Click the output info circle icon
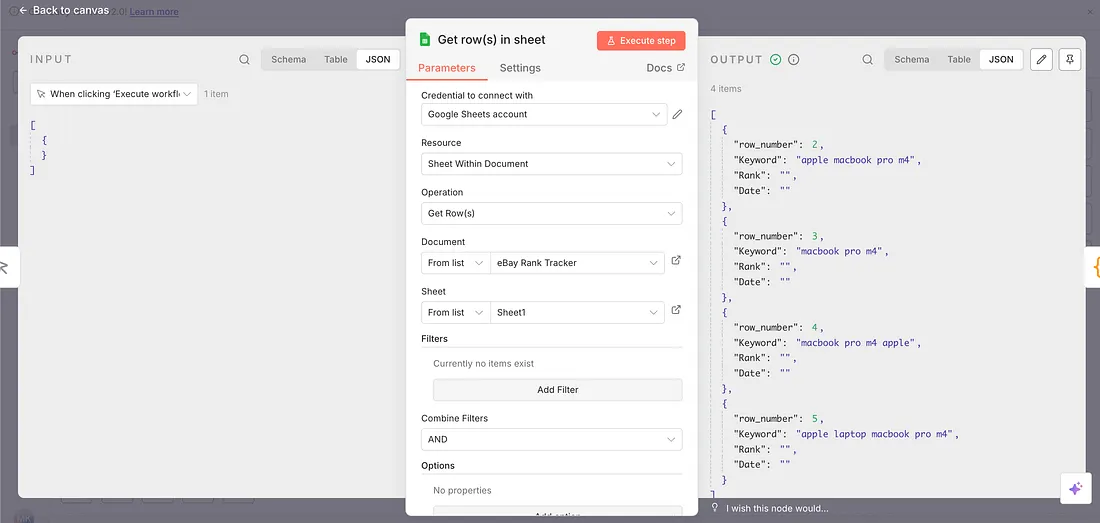The height and width of the screenshot is (523, 1100). [x=794, y=60]
